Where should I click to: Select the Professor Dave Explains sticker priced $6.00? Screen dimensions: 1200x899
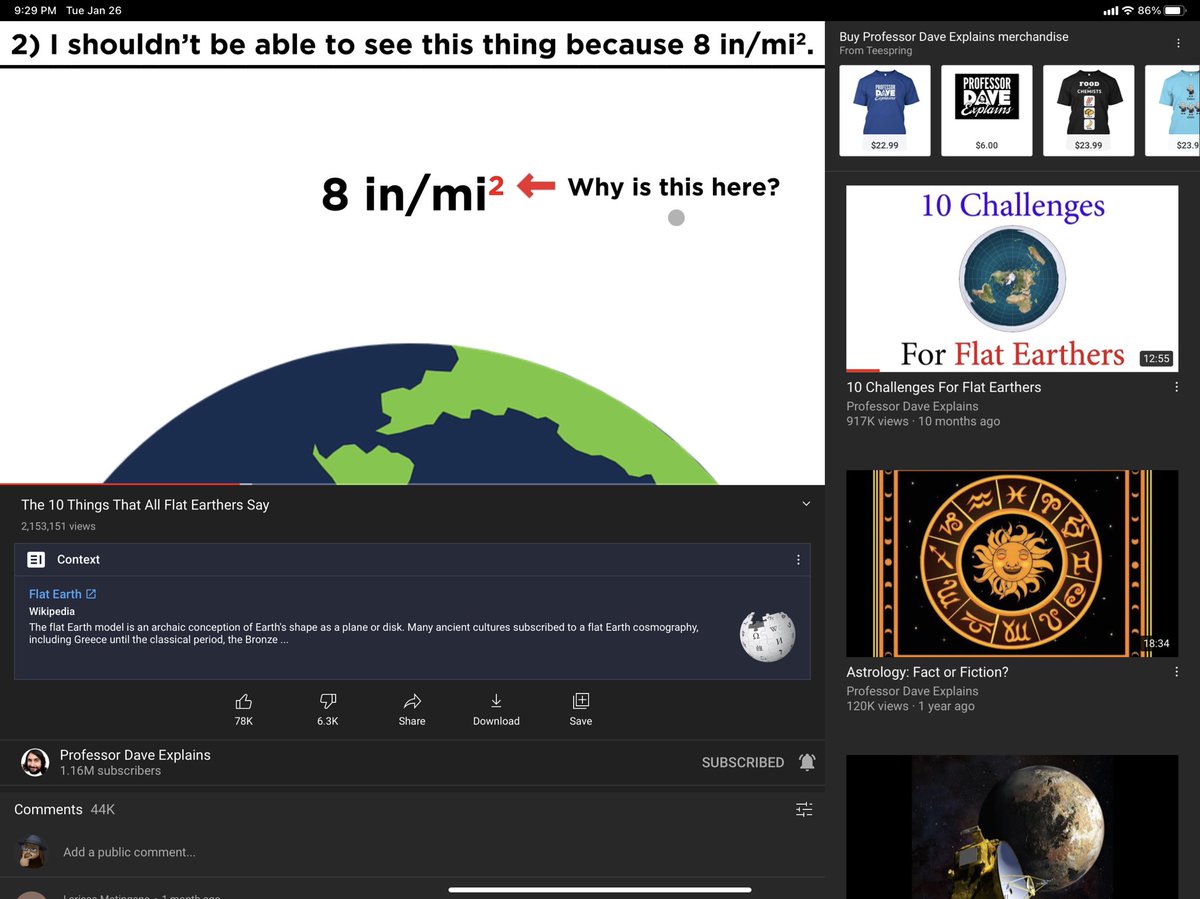click(987, 111)
